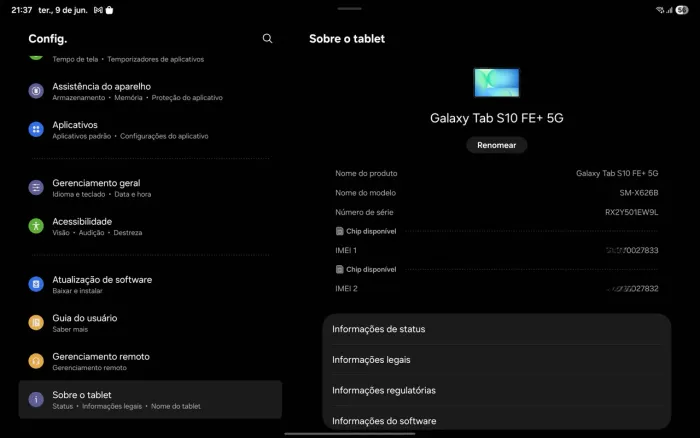Tap the Gmail notification icon in status bar
Screen dimensions: 700x438
click(98, 10)
